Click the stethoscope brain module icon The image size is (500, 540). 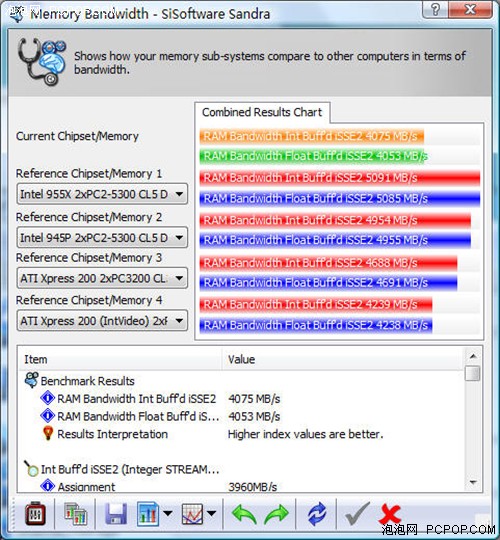[x=42, y=62]
